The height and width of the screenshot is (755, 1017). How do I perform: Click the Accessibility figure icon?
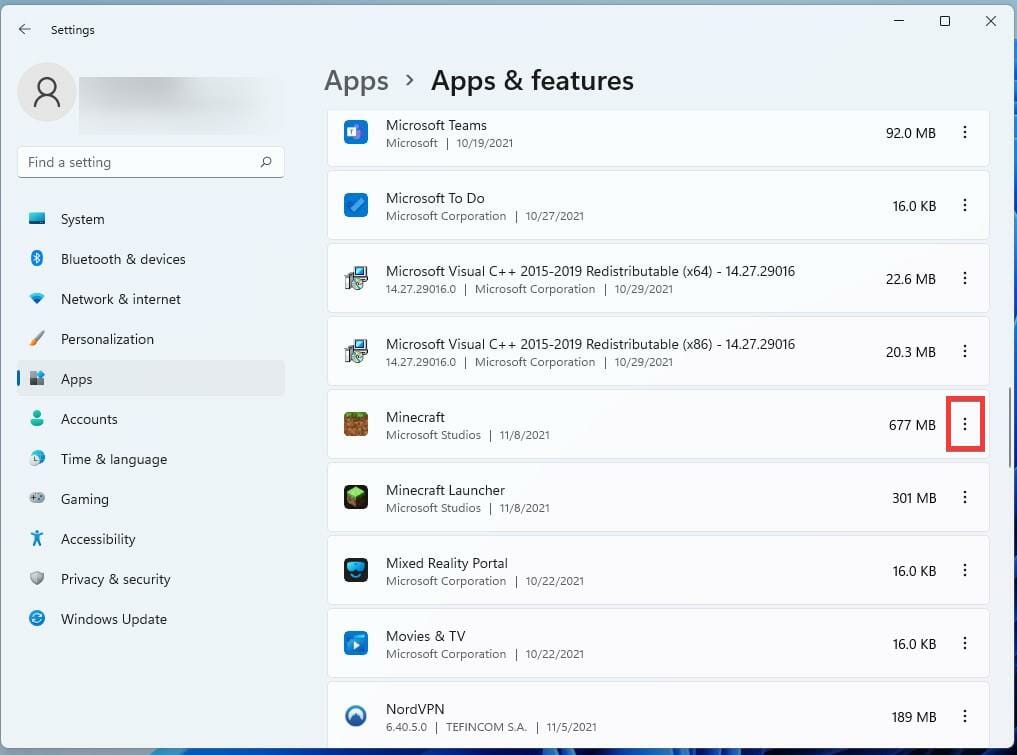[37, 538]
